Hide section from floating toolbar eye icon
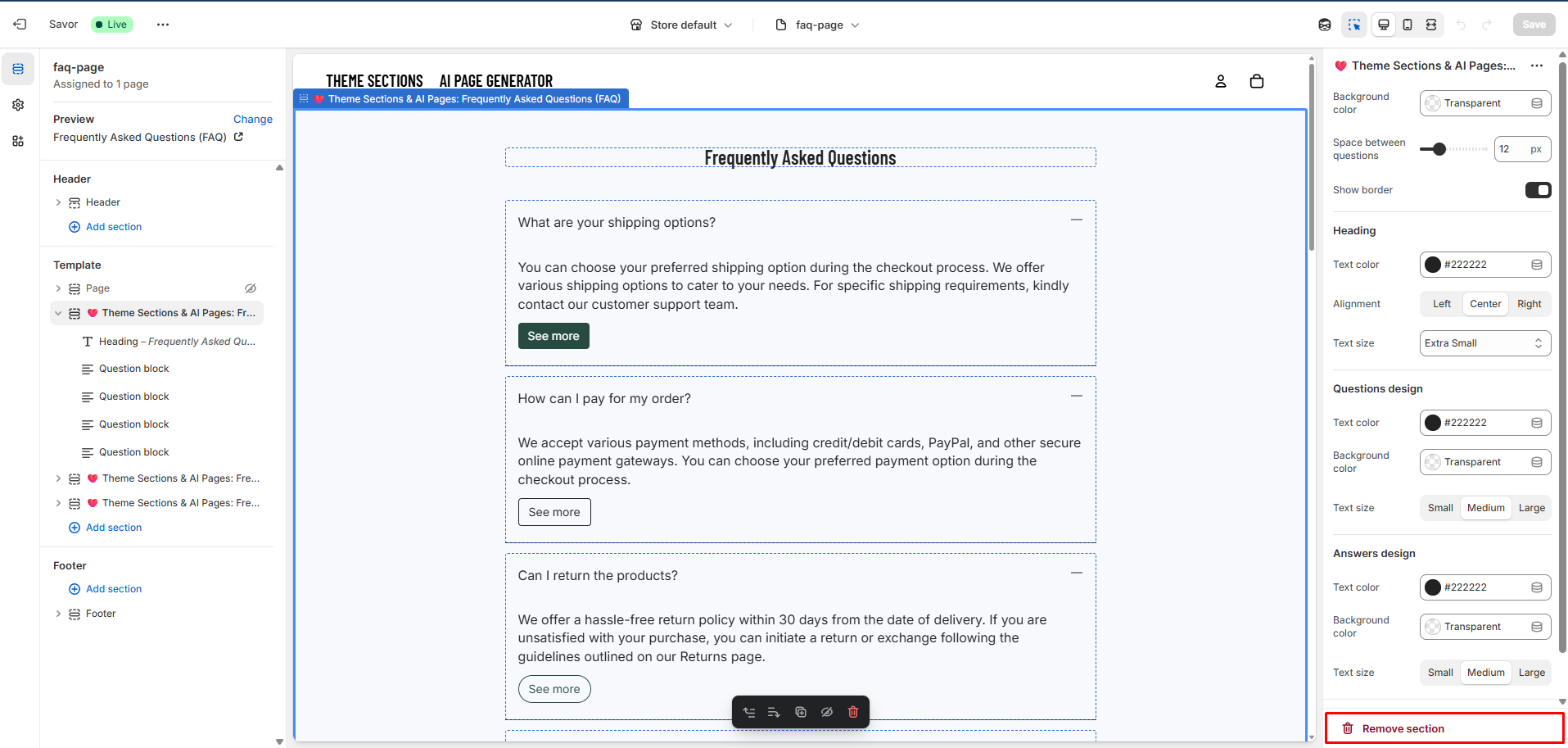This screenshot has width=1568, height=748. tap(827, 712)
